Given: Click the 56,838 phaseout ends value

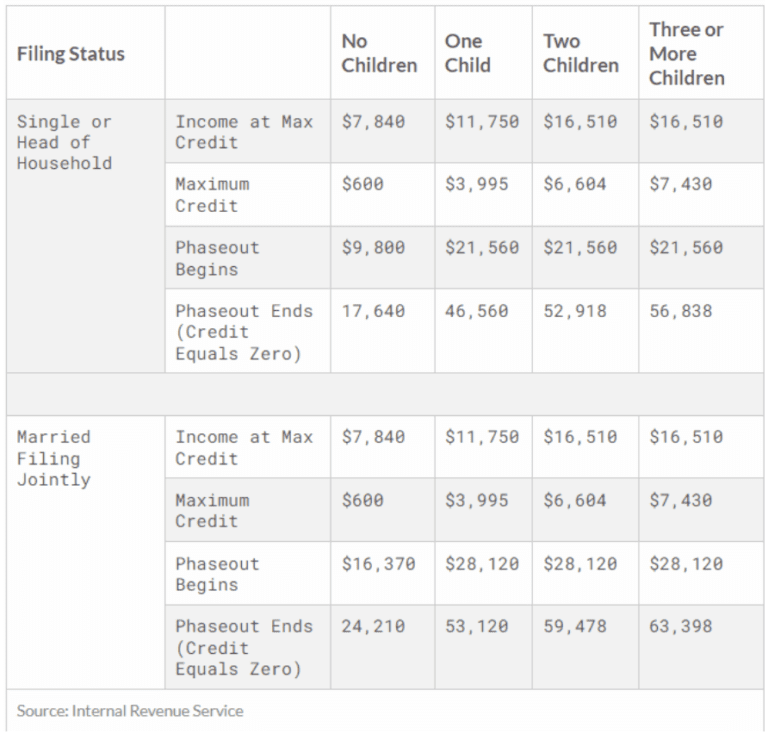Looking at the screenshot, I should coord(680,311).
